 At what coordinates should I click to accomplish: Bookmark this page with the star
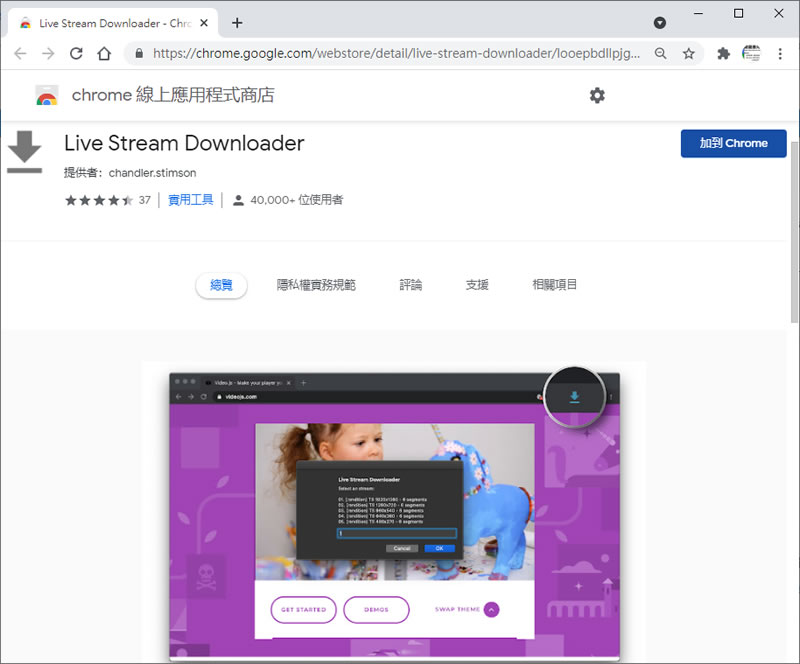(x=689, y=54)
